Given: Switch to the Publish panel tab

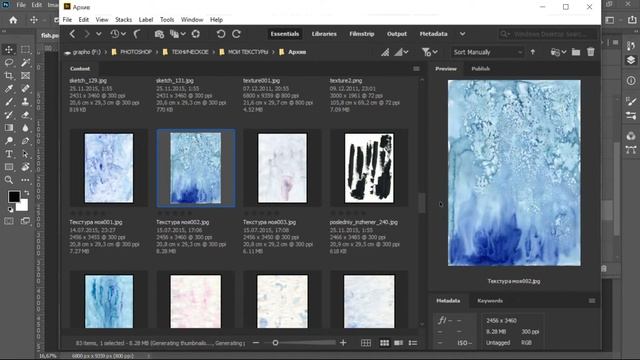Looking at the screenshot, I should tap(480, 69).
